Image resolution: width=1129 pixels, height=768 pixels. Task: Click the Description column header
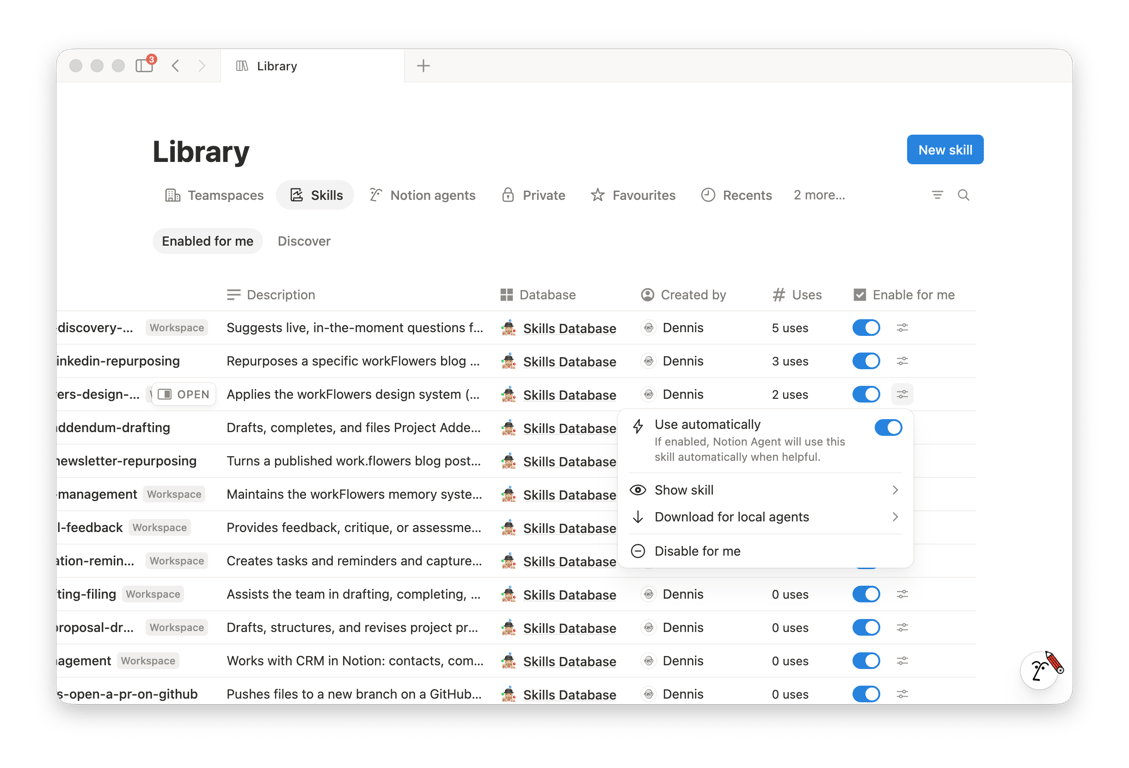(x=271, y=294)
